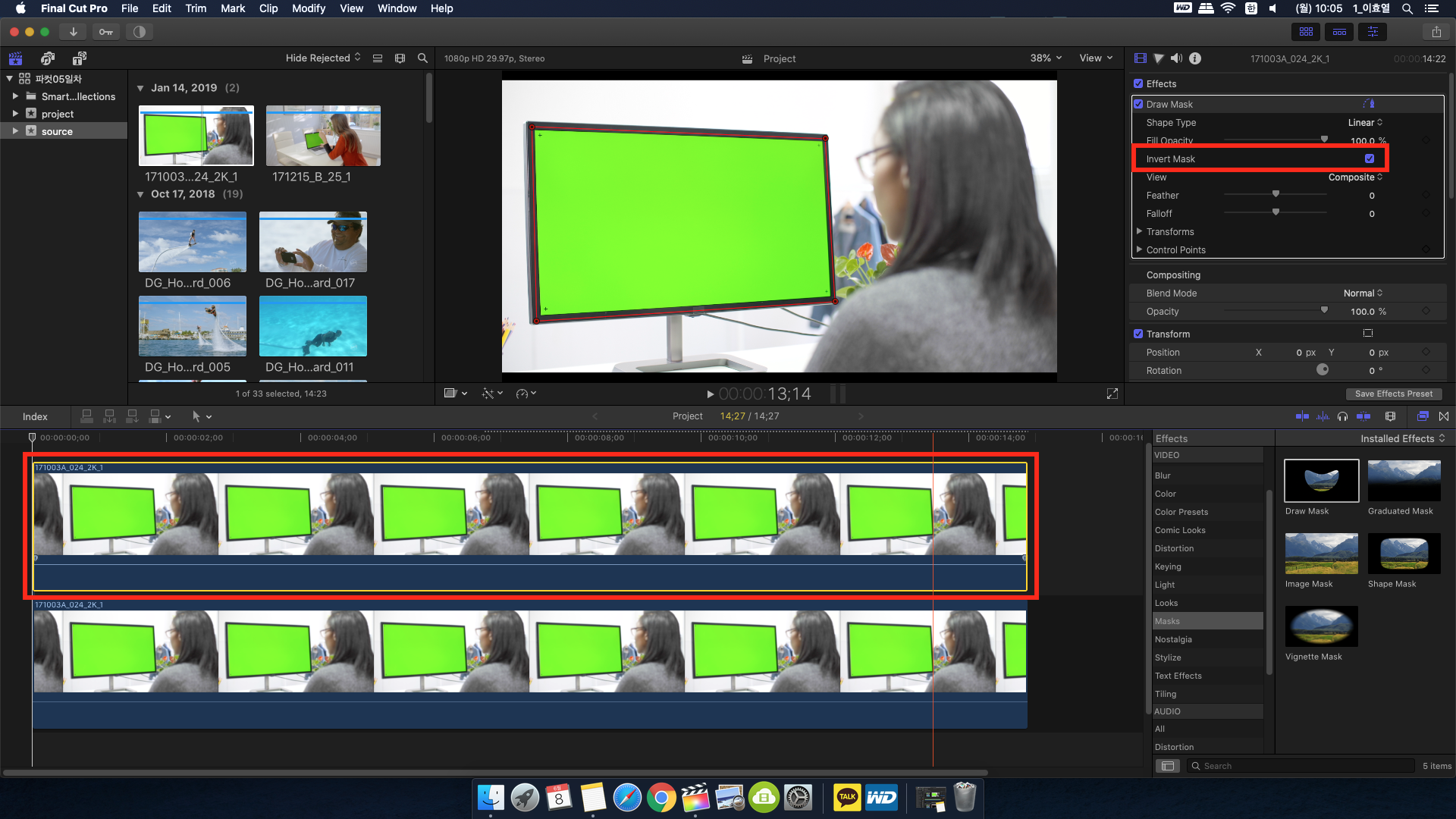
Task: Click browser search magnifier icon
Action: click(x=422, y=58)
